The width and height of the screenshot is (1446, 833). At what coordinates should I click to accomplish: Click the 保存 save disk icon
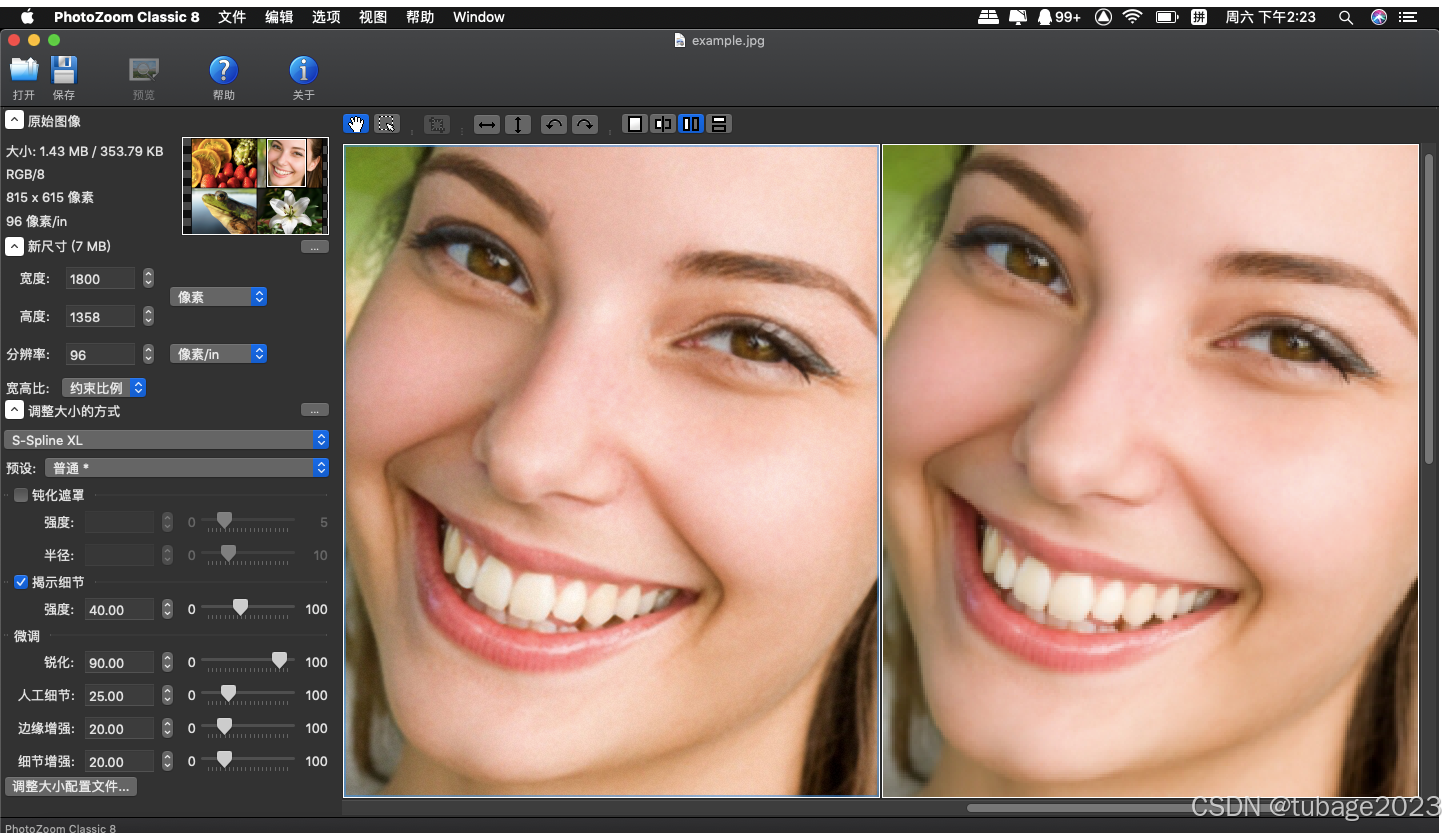point(64,71)
